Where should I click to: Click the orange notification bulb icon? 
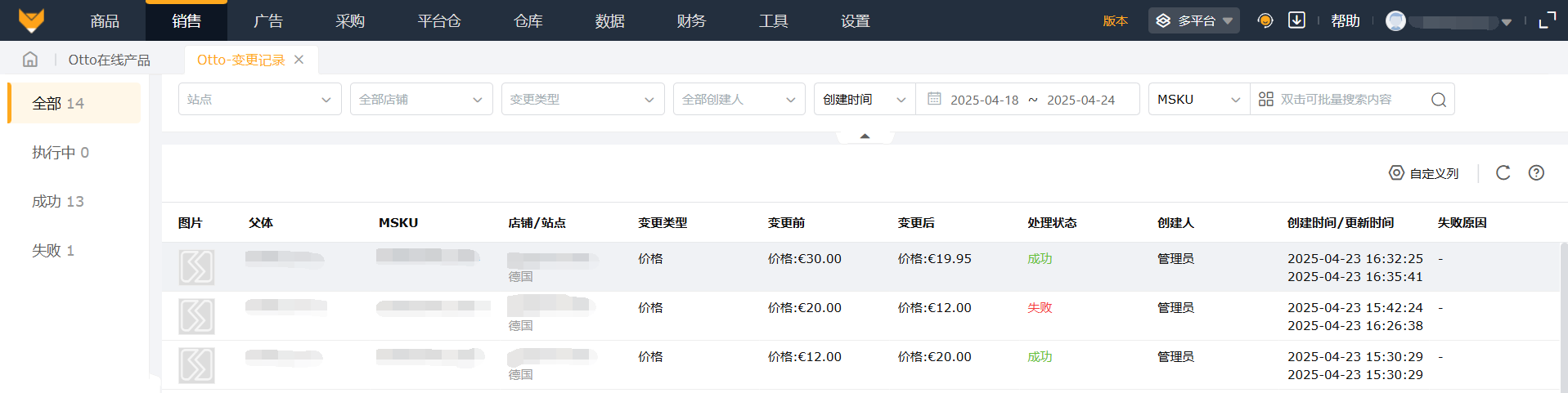point(1265,20)
